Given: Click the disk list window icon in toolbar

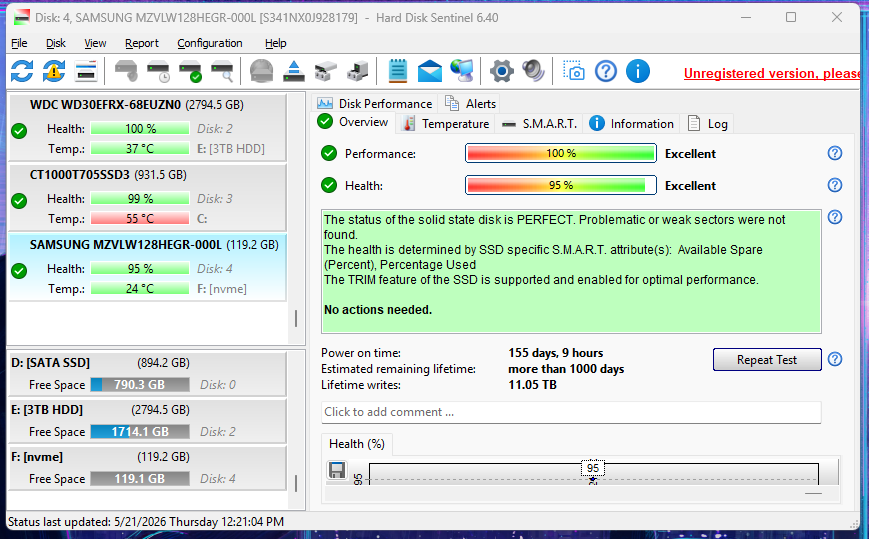Looking at the screenshot, I should point(86,71).
